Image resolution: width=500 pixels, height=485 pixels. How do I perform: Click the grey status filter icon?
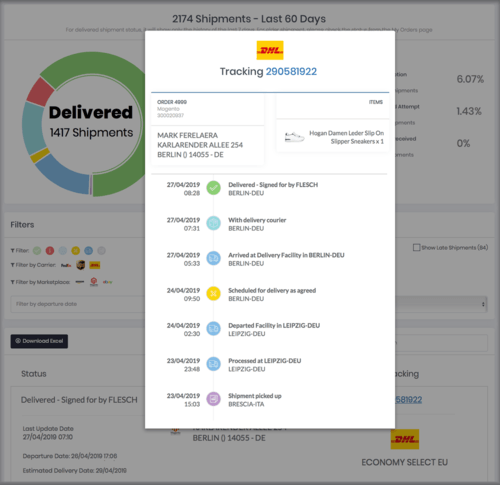tap(101, 250)
